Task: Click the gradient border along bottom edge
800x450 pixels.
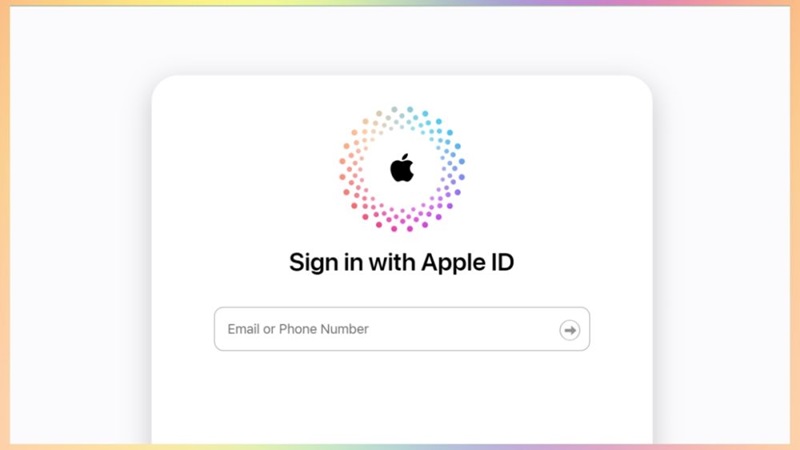Action: (400, 447)
